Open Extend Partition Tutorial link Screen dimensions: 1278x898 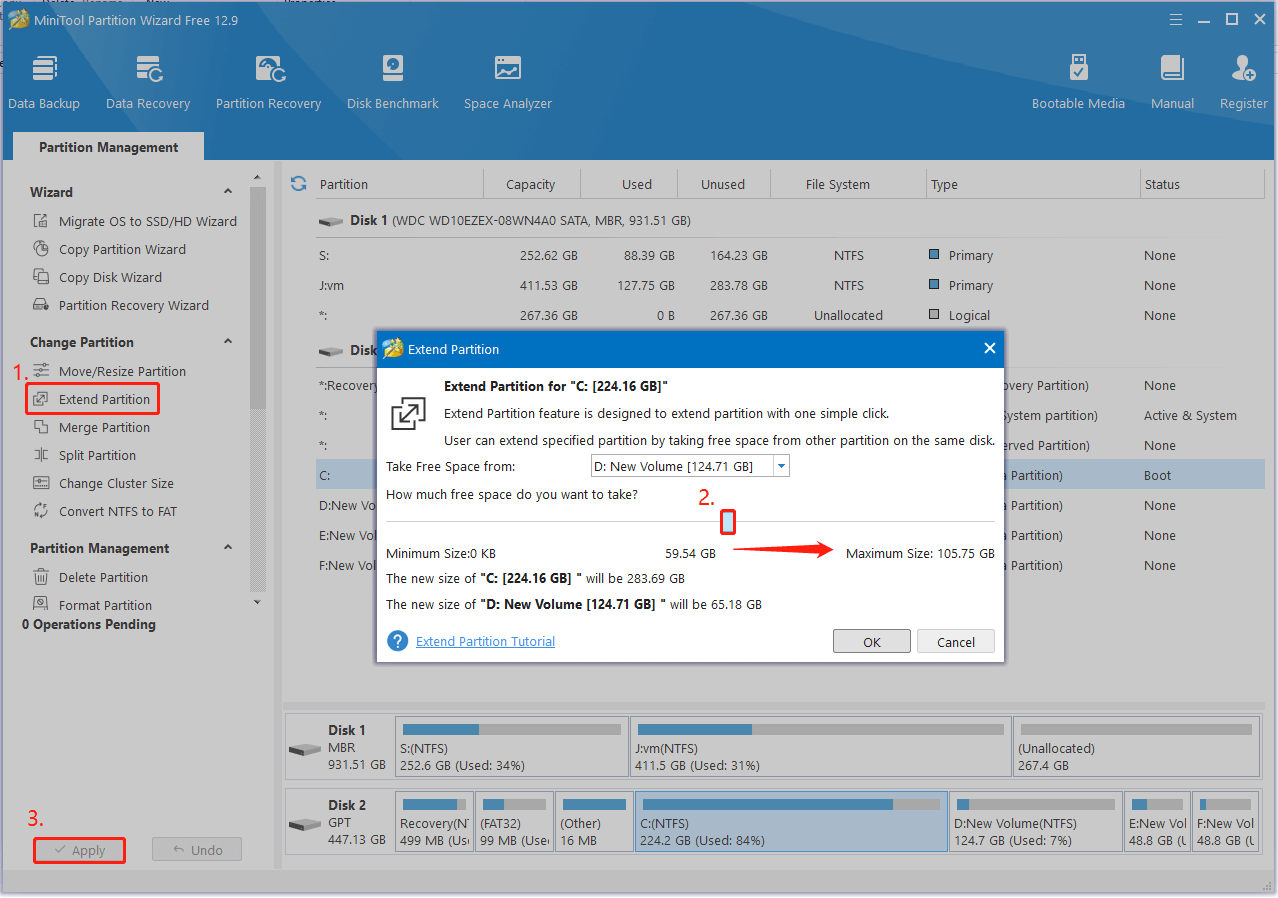pyautogui.click(x=485, y=642)
